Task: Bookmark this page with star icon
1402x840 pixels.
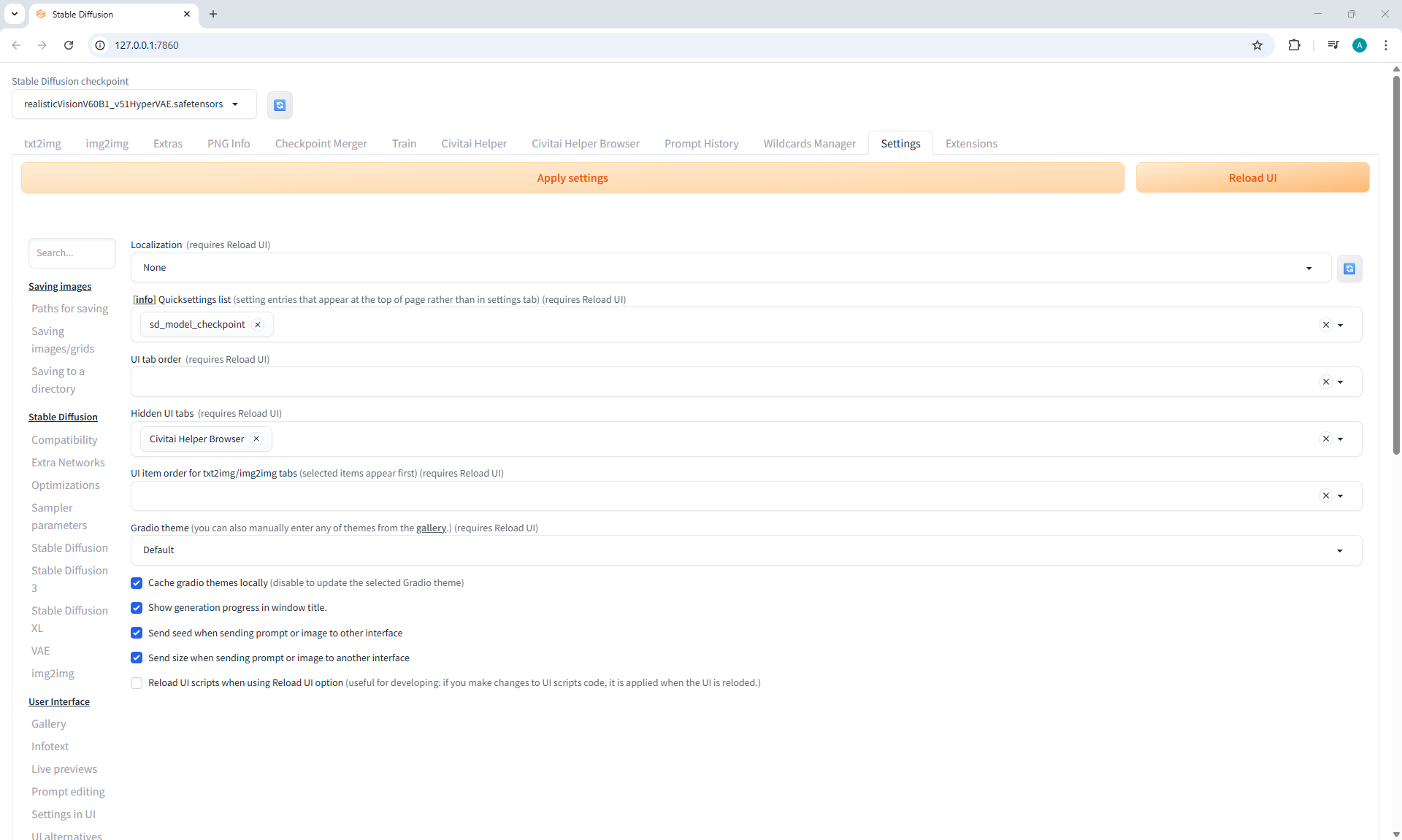Action: point(1257,45)
